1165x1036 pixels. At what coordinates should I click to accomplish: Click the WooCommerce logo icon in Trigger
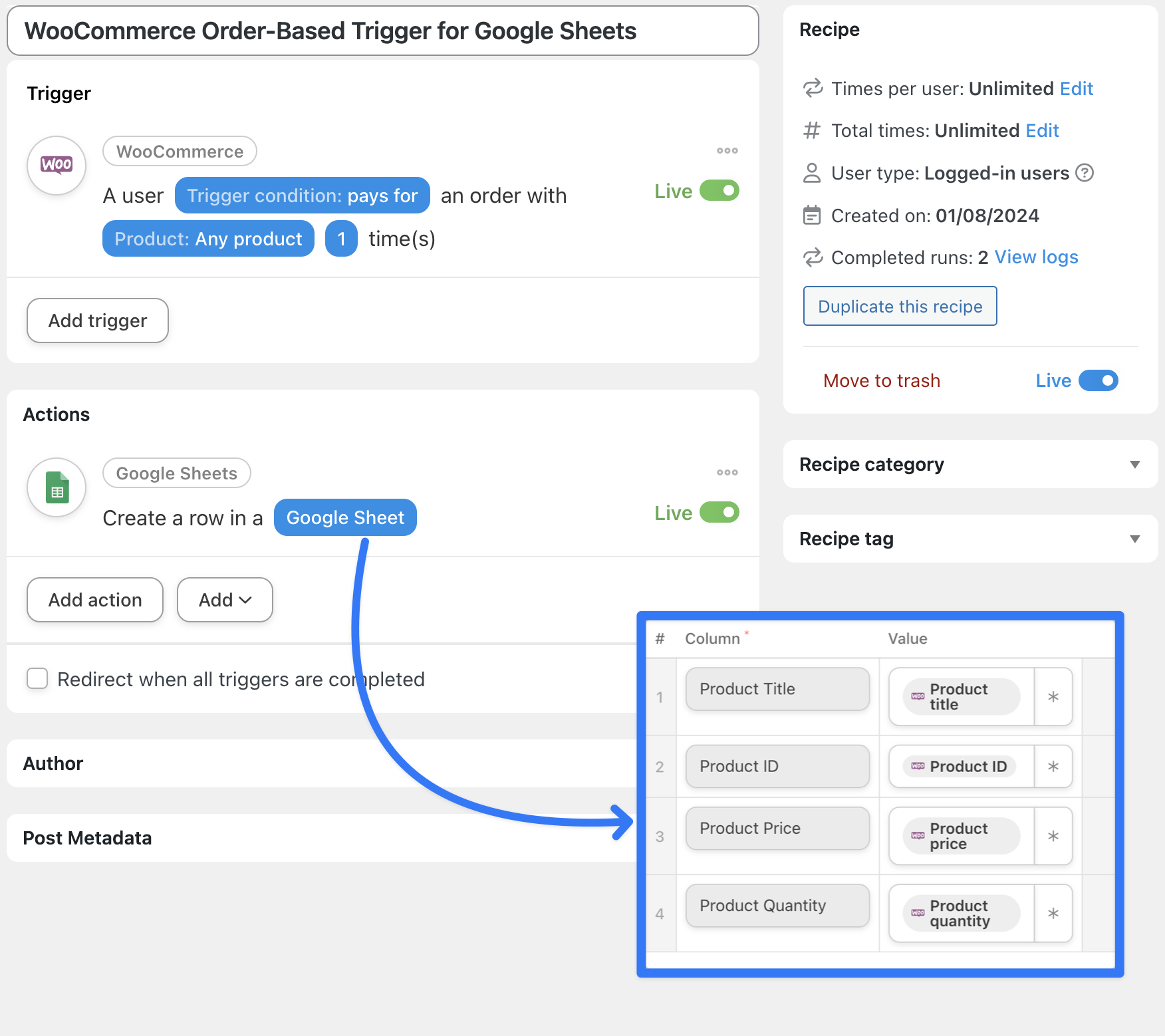point(57,165)
